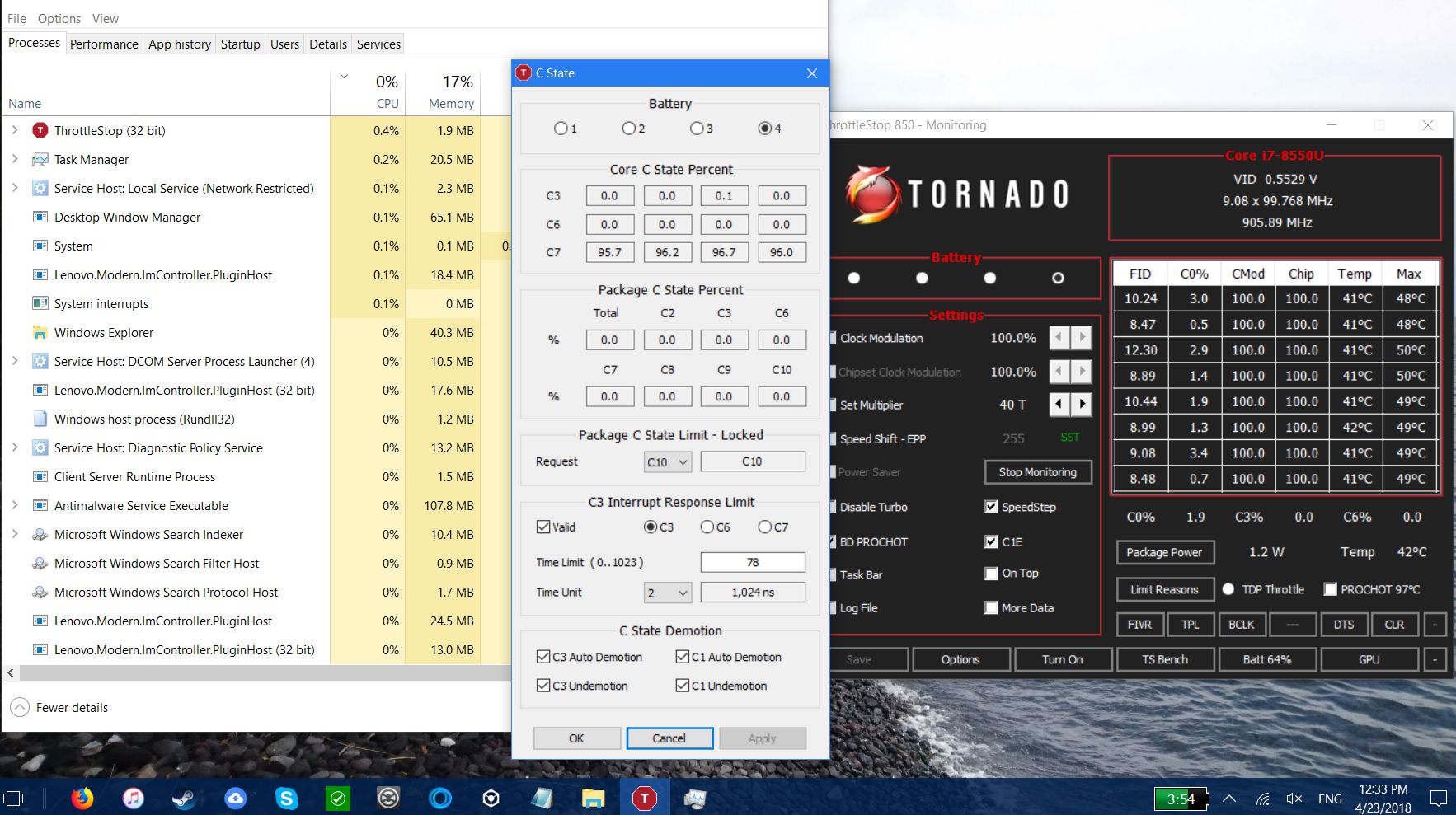Open iTunes from the taskbar
Viewport: 1456px width, 815px height.
click(133, 798)
